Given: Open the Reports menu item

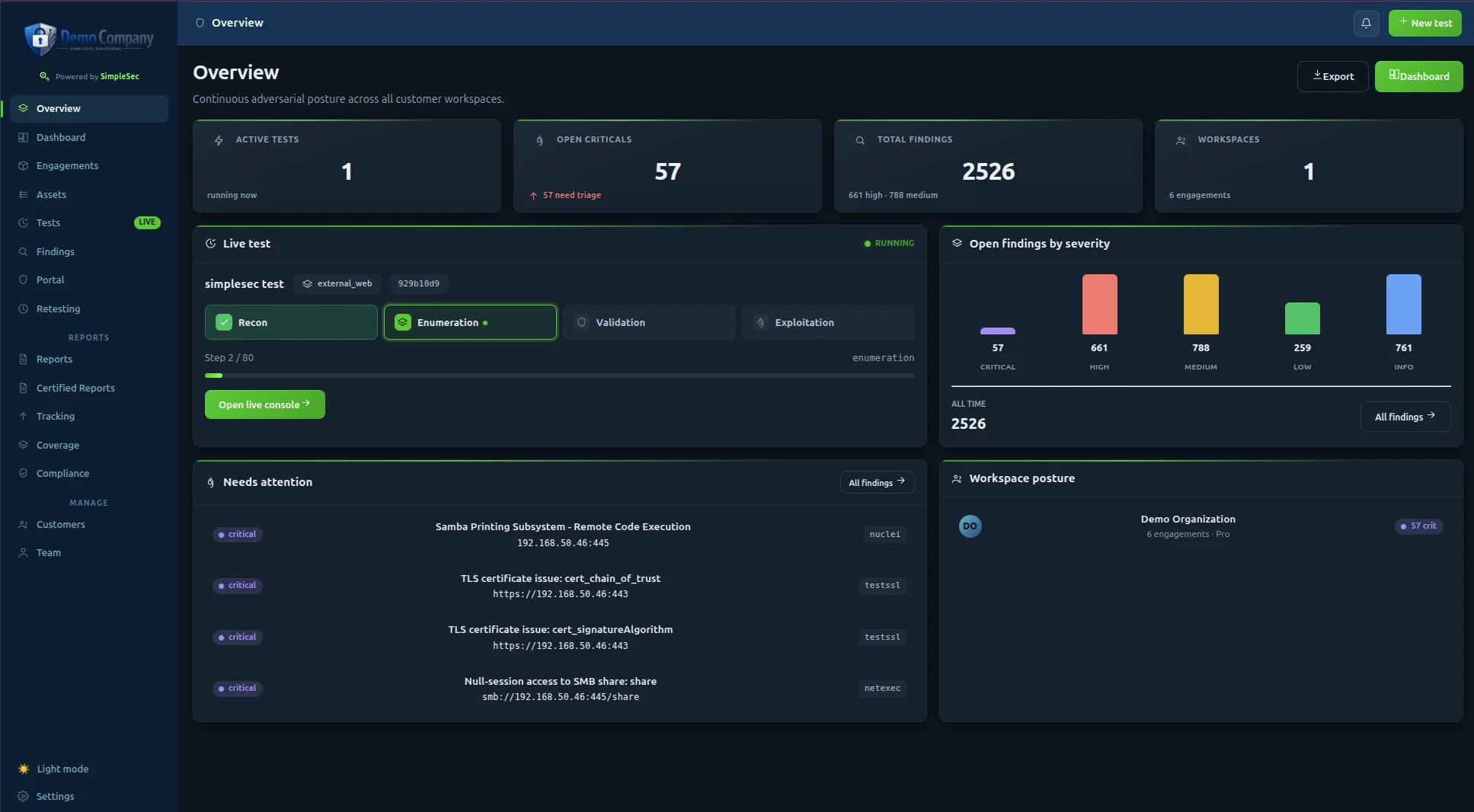Looking at the screenshot, I should click(89, 359).
